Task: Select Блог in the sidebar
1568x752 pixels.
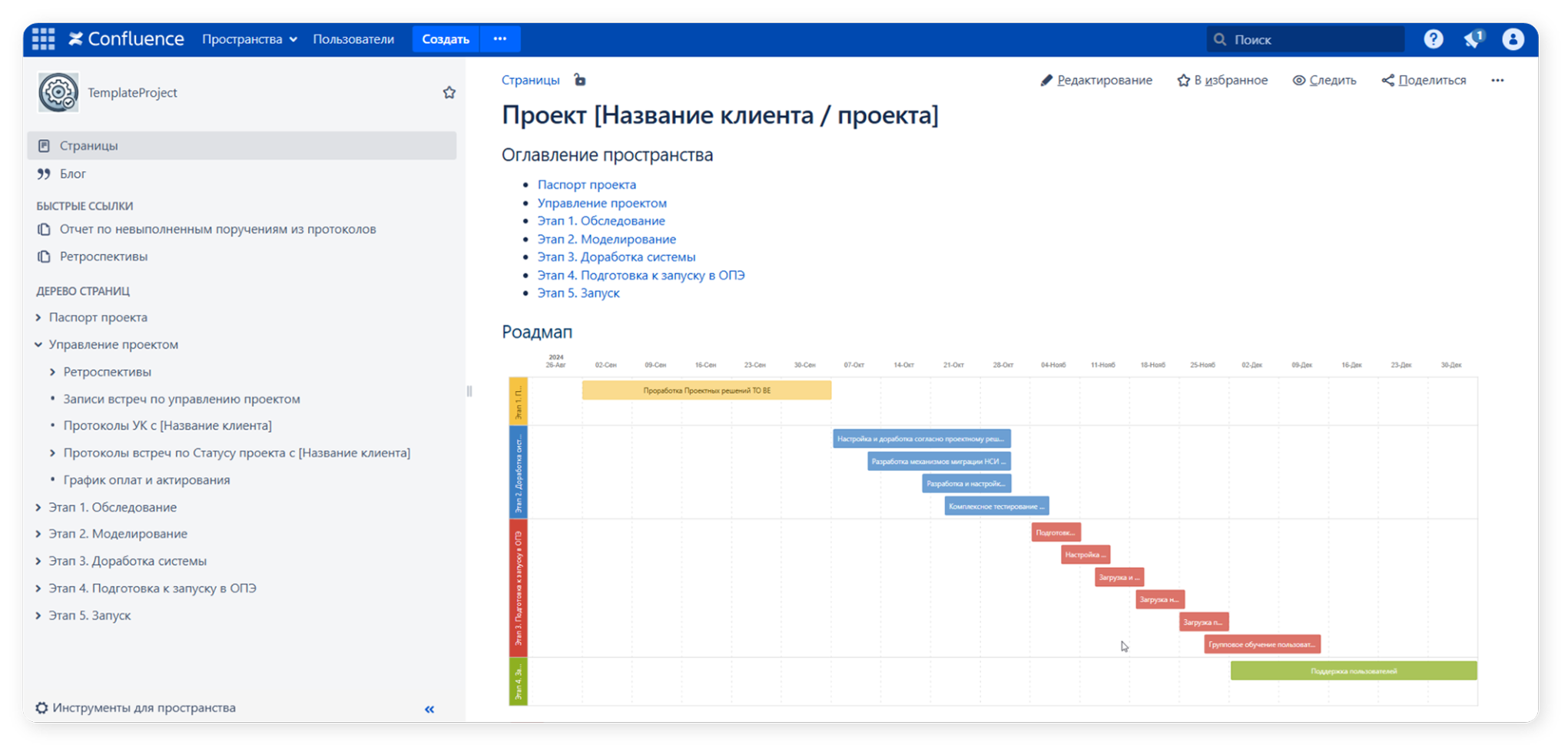Action: click(73, 174)
